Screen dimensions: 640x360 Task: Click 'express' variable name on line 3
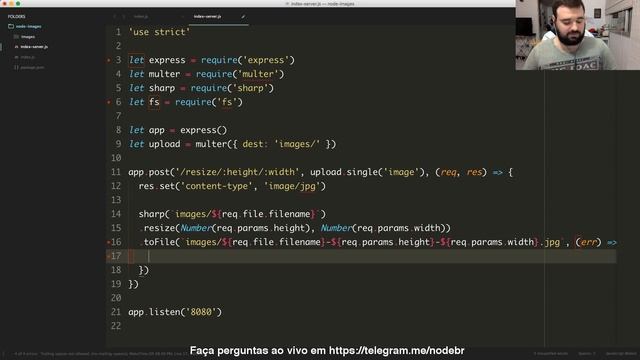click(167, 60)
